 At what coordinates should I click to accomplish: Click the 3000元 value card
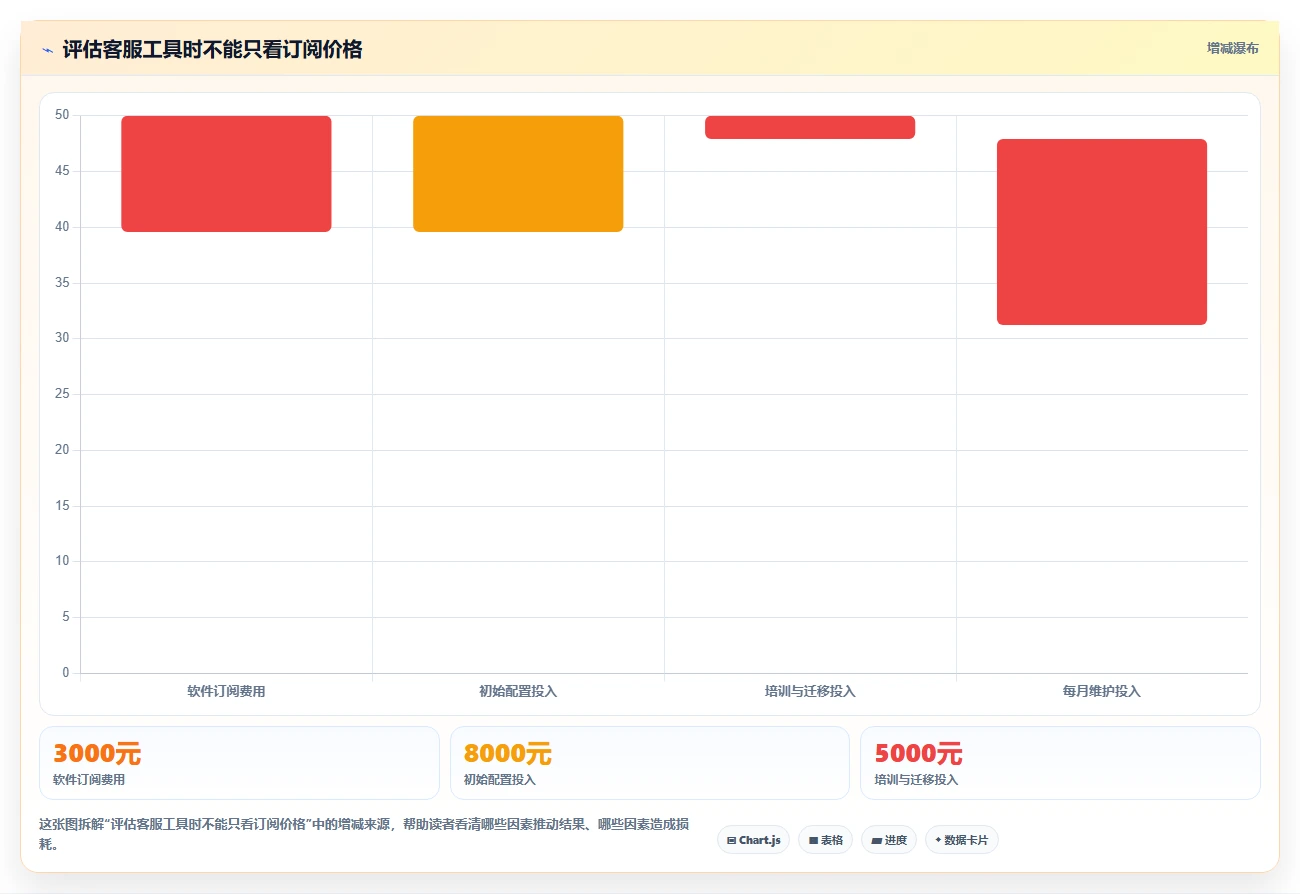[239, 763]
